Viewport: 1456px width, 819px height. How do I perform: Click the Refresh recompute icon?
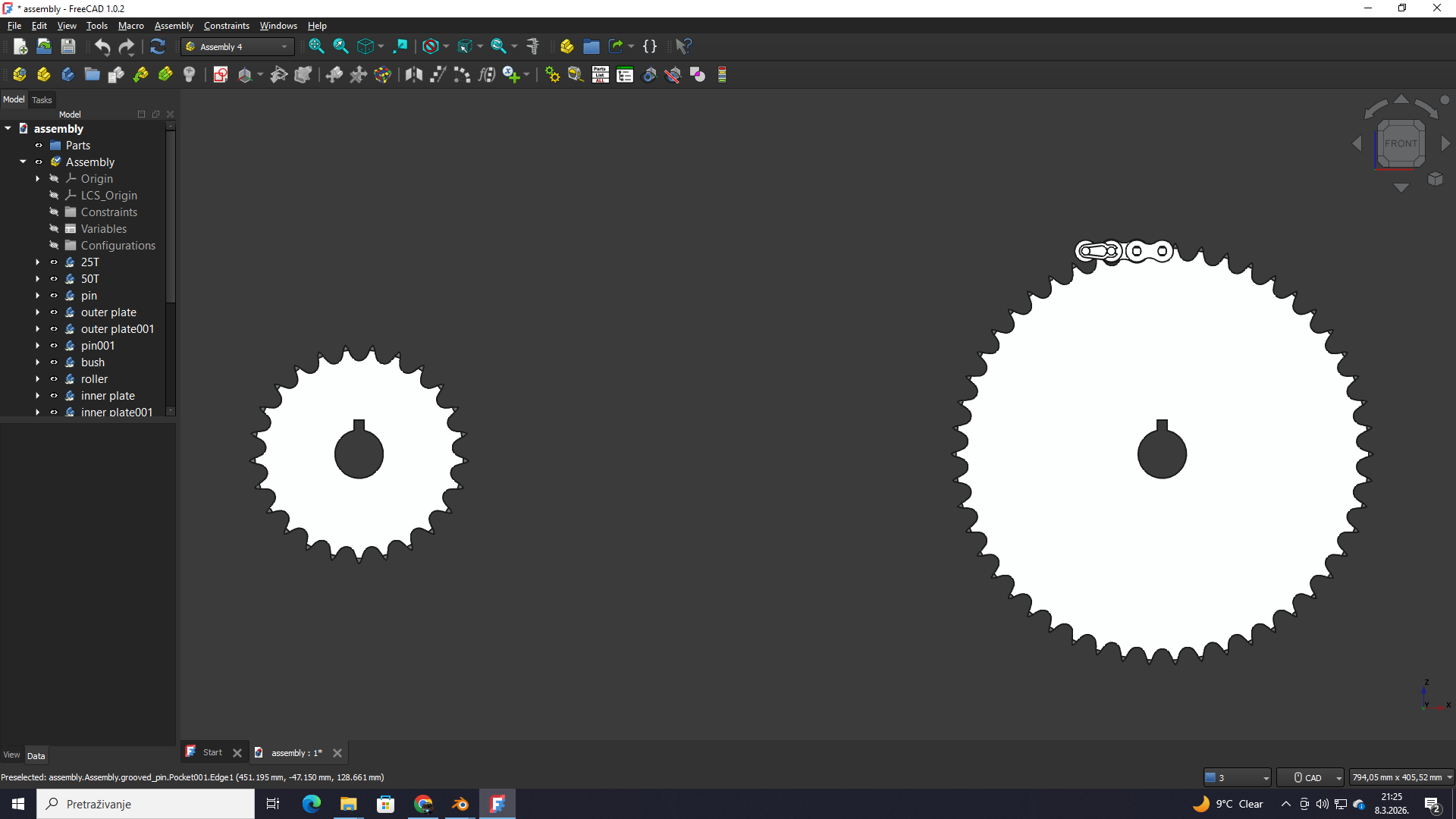pyautogui.click(x=157, y=47)
